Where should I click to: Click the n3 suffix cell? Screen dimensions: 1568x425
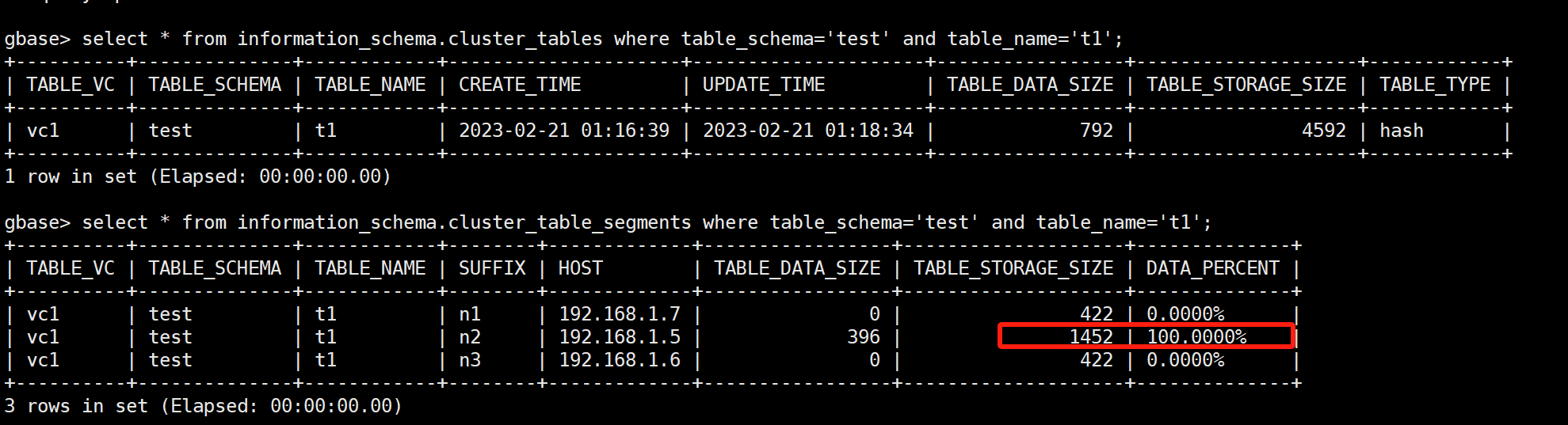coord(470,360)
